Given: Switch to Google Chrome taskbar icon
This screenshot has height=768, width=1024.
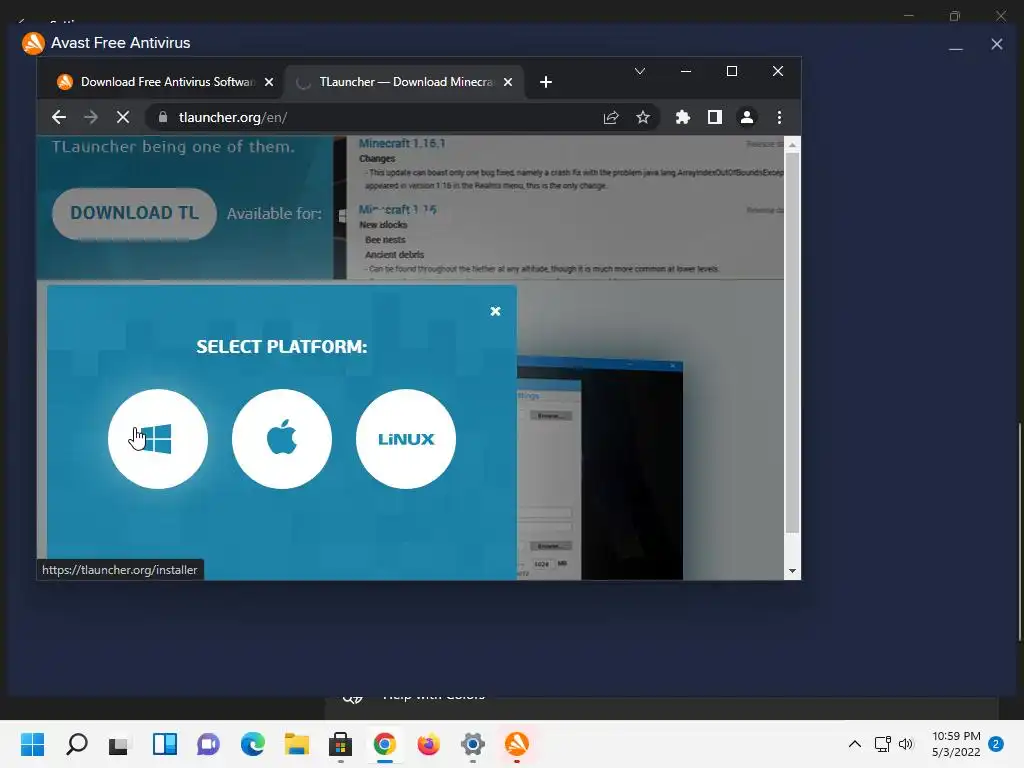Looking at the screenshot, I should 385,744.
